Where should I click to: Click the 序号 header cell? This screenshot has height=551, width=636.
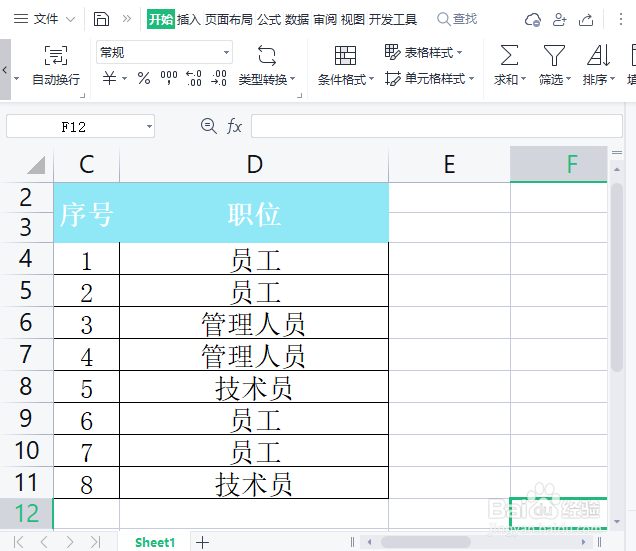tap(87, 213)
